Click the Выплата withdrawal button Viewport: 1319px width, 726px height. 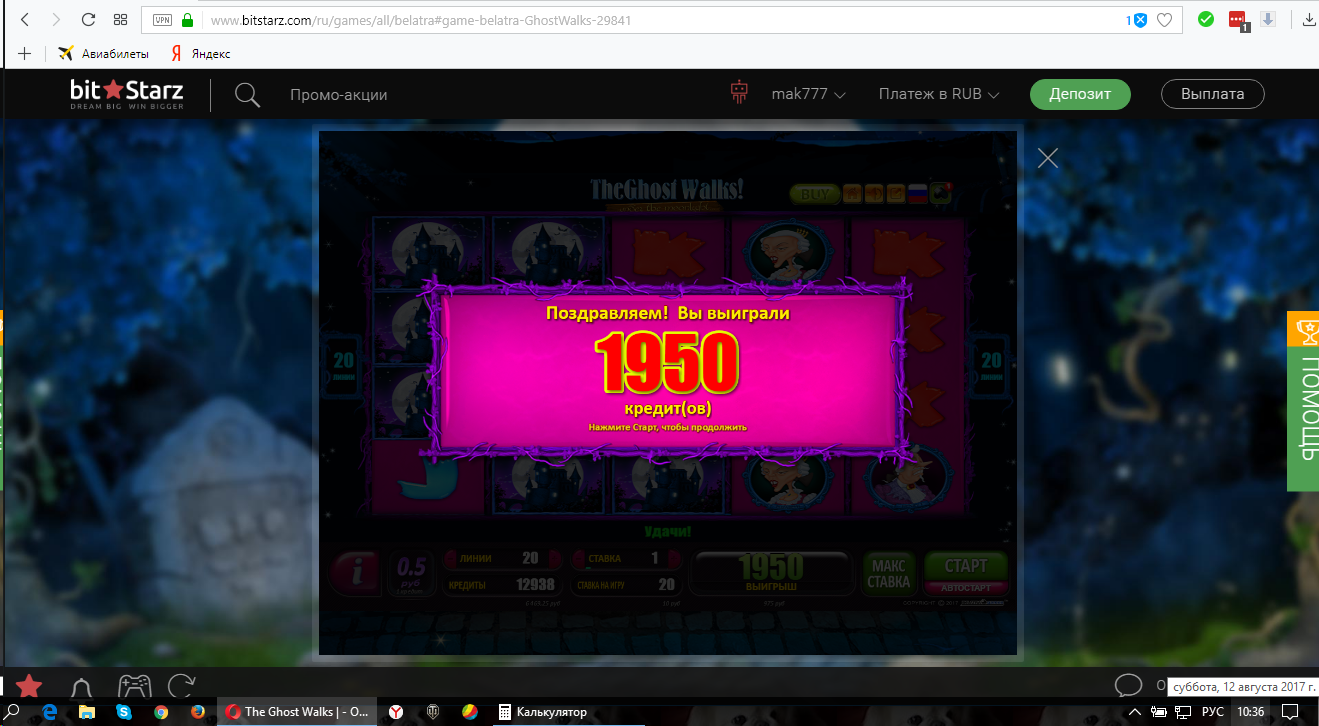point(1212,94)
